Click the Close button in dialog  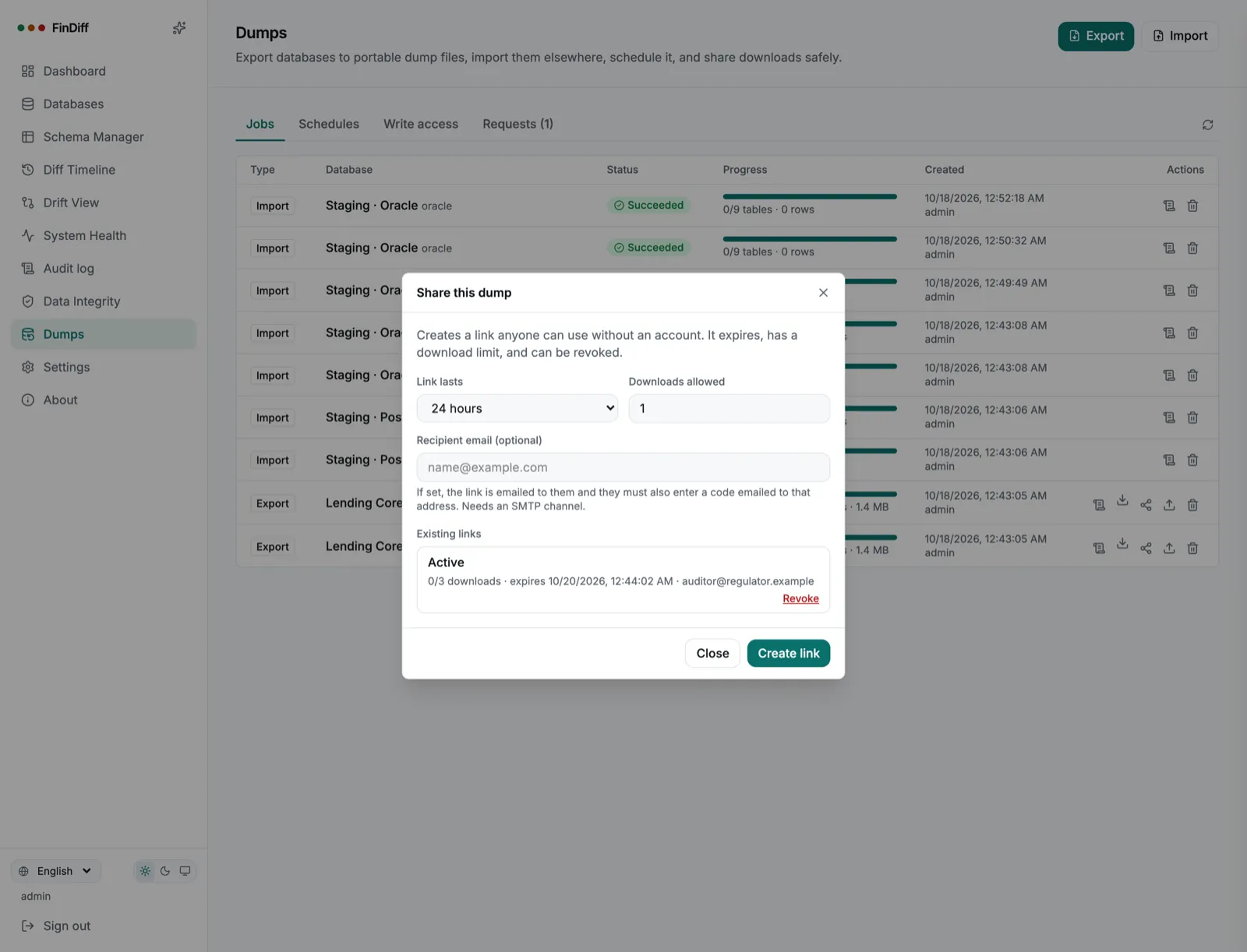click(712, 653)
